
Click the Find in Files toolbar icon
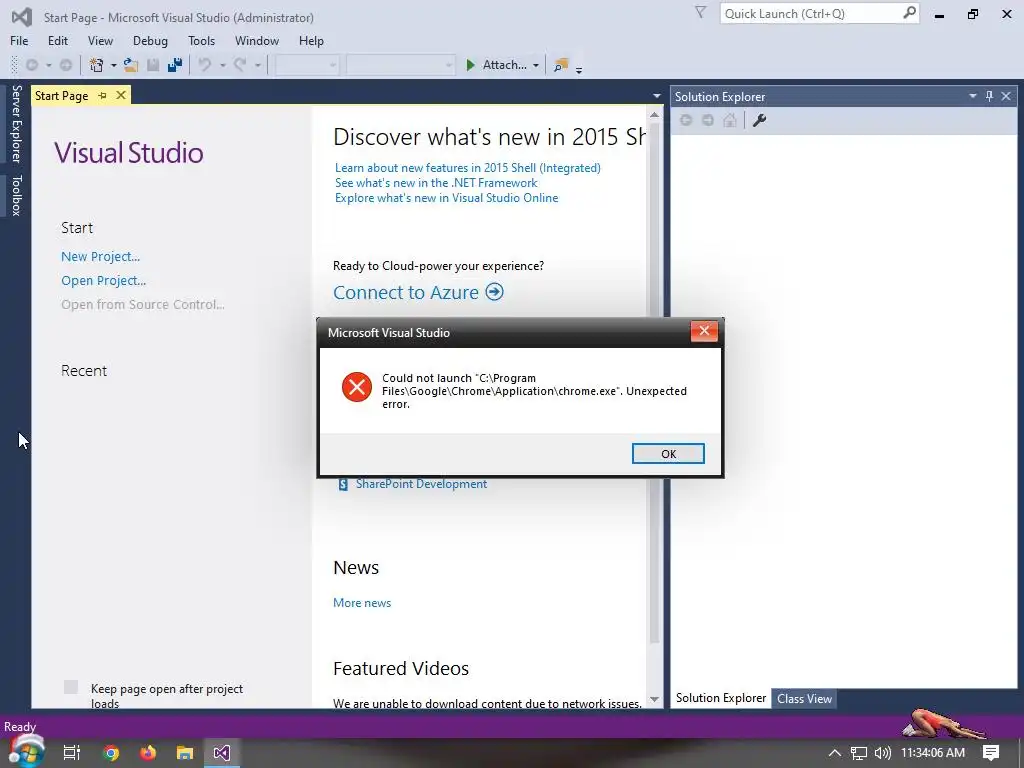pos(560,65)
